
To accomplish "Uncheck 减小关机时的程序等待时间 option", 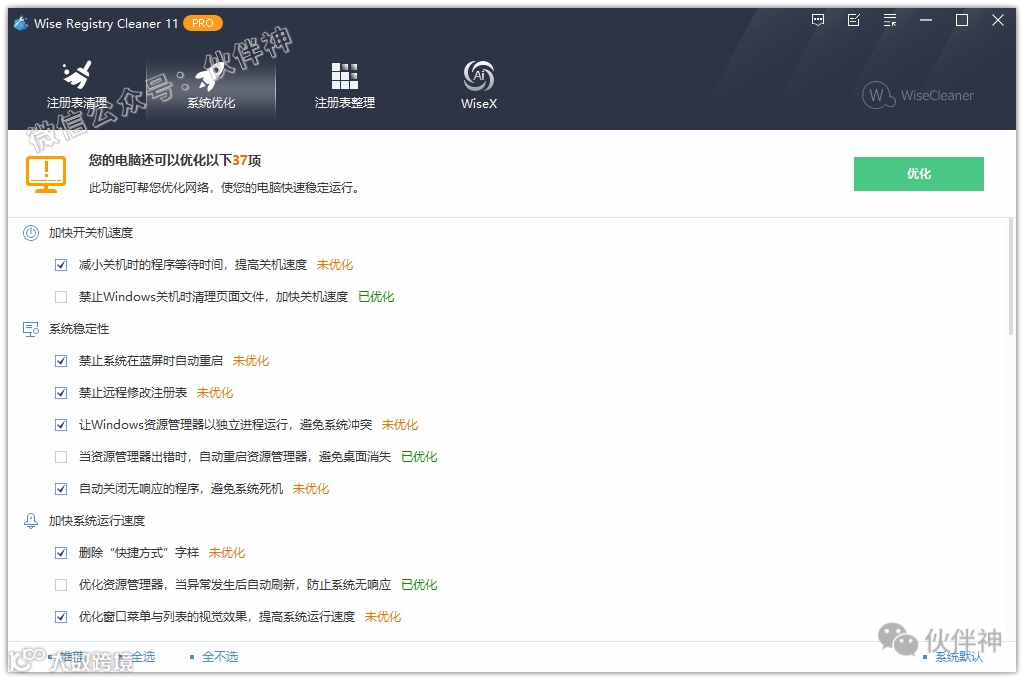I will (61, 265).
